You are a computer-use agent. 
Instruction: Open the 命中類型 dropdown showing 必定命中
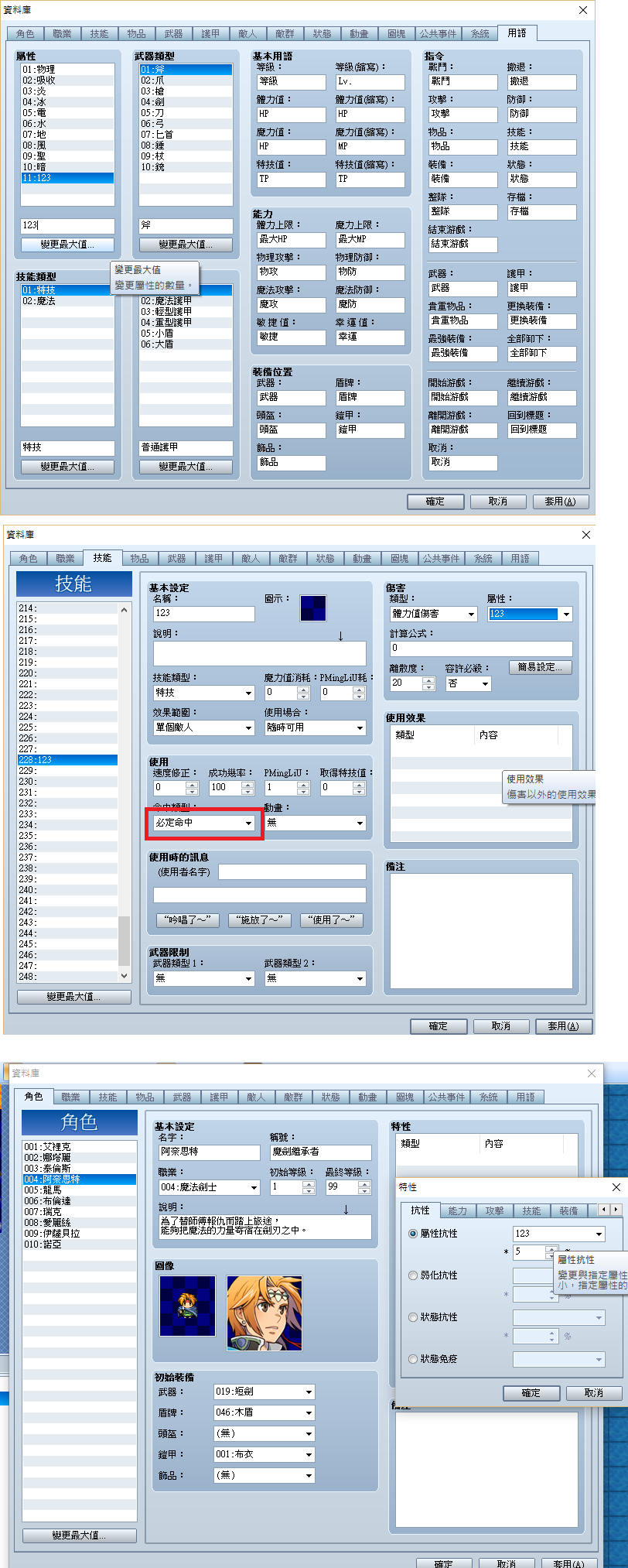point(204,823)
